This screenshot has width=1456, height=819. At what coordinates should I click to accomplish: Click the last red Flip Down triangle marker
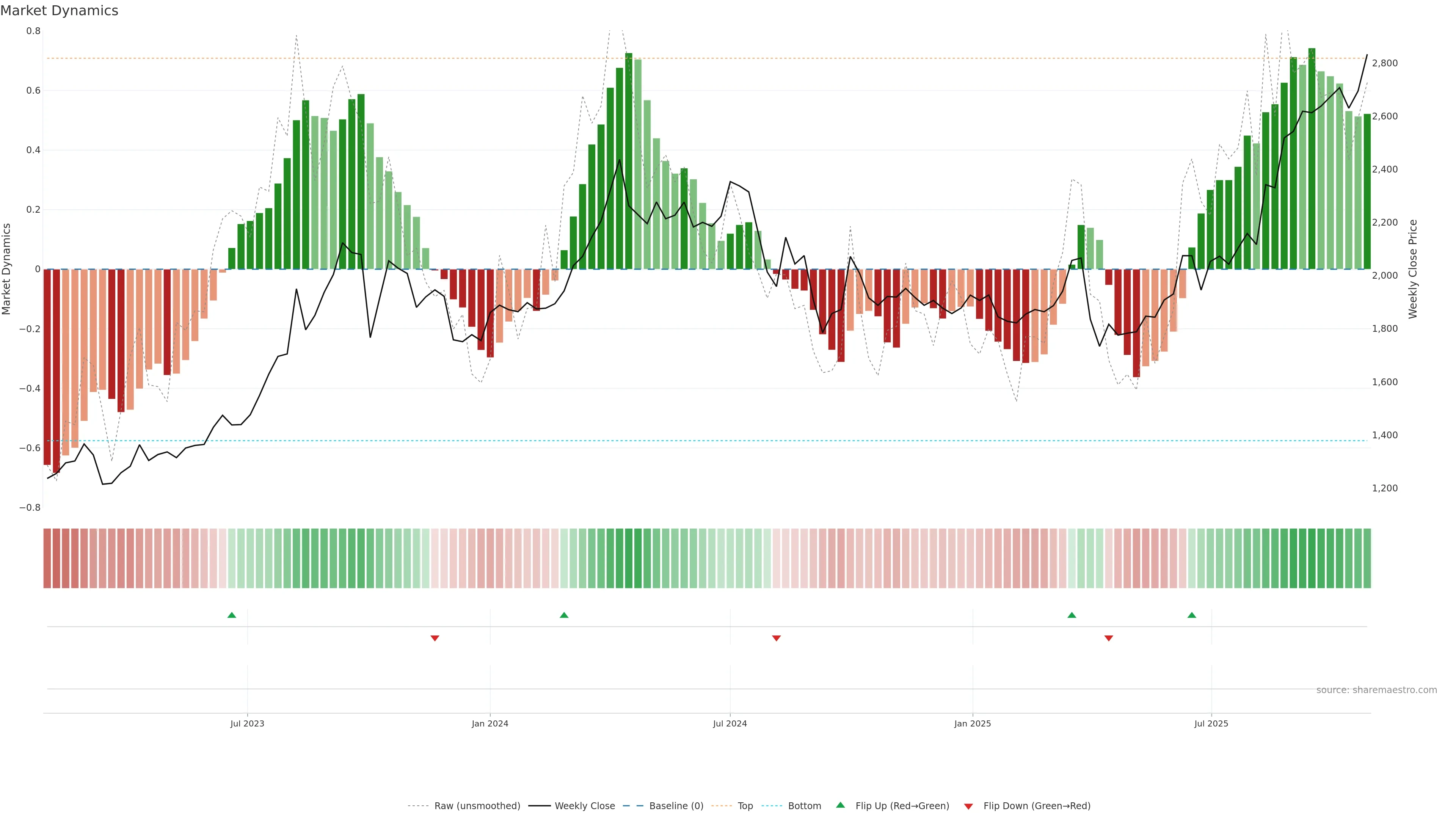[x=1108, y=638]
